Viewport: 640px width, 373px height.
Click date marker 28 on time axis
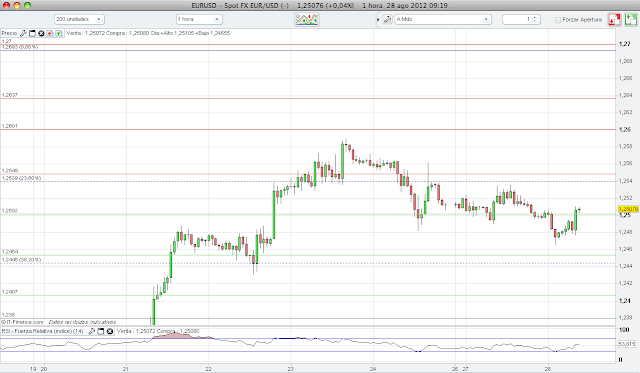tap(549, 369)
